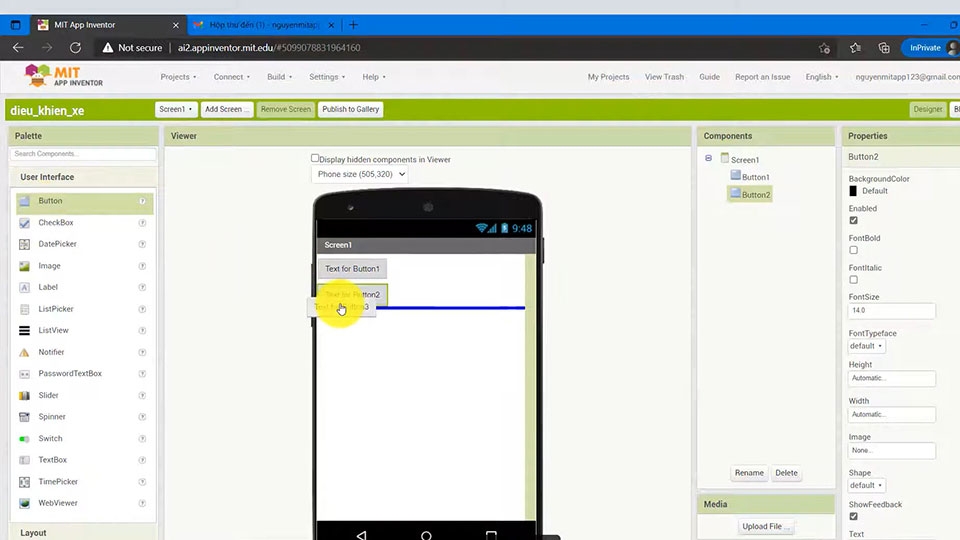The height and width of the screenshot is (540, 960).
Task: Click the Rename component button
Action: coord(749,473)
